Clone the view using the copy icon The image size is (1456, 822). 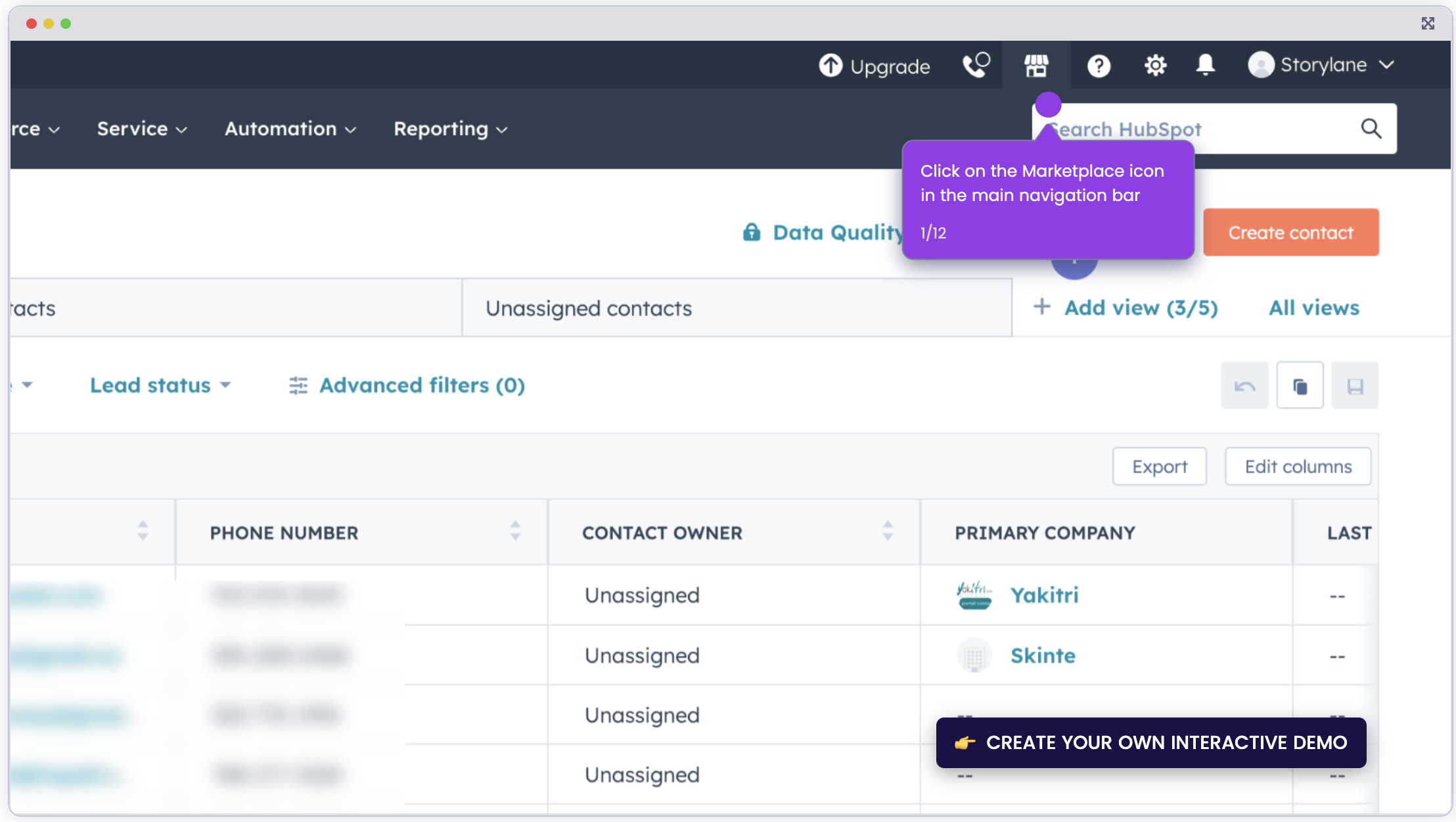1300,385
